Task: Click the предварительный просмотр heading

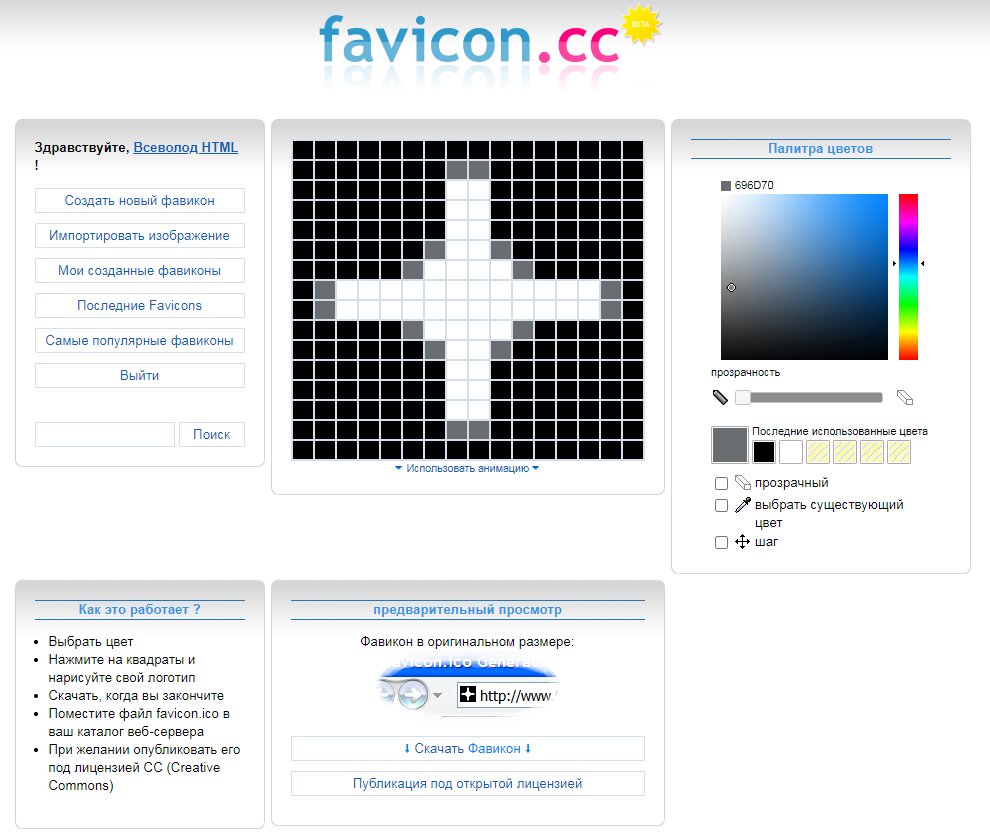Action: (467, 609)
